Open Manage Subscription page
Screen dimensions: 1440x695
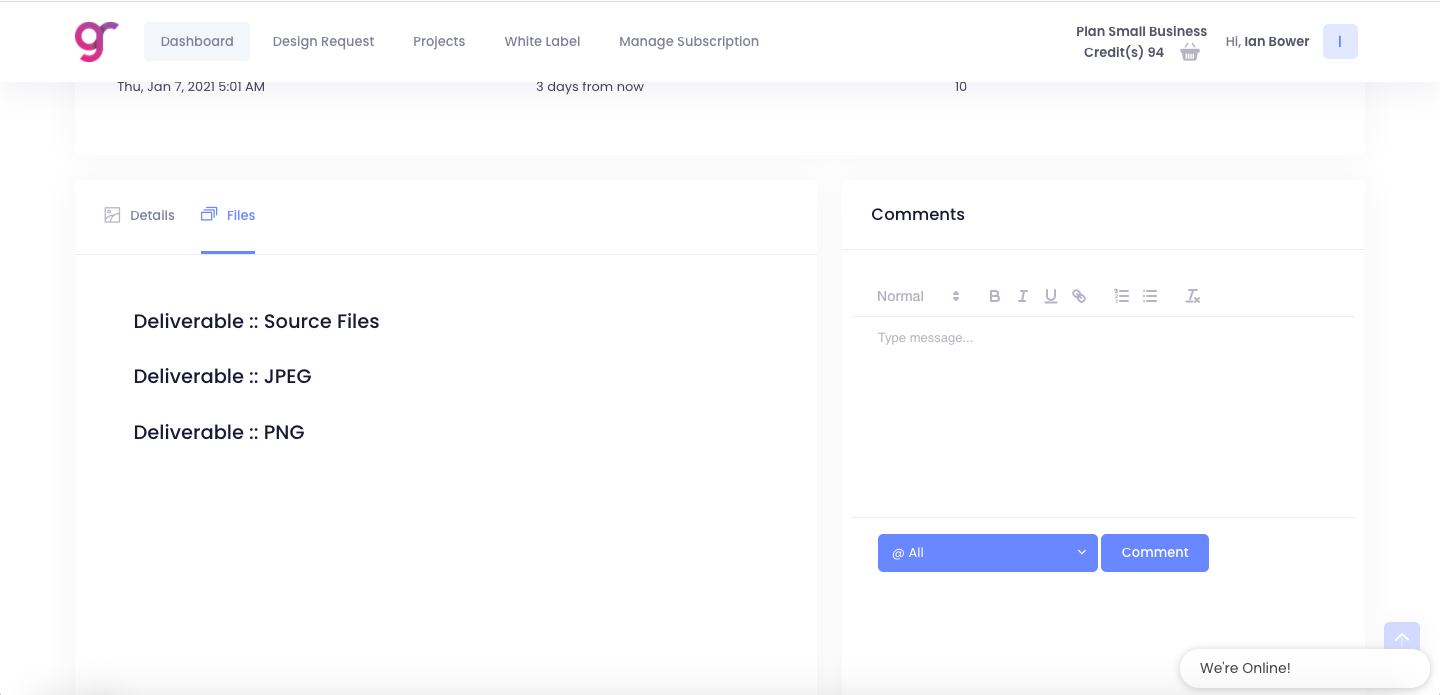689,41
